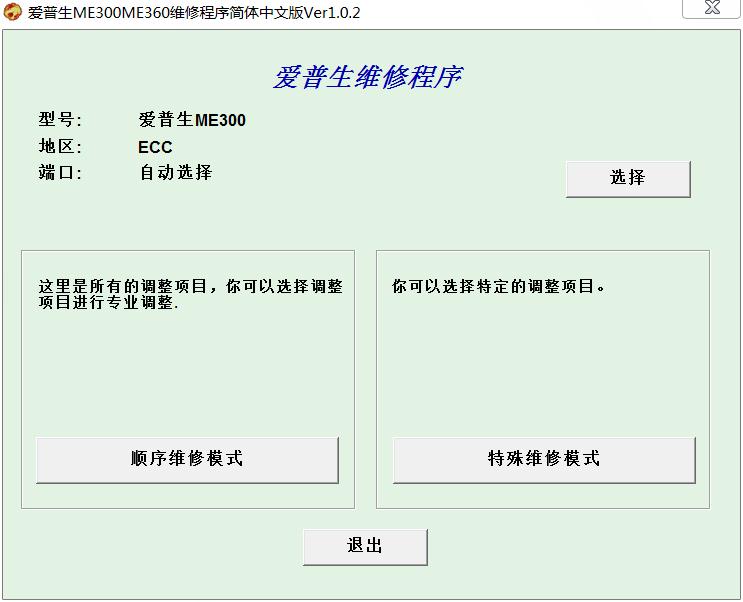
Task: Click the 地区: label
Action: (60, 146)
